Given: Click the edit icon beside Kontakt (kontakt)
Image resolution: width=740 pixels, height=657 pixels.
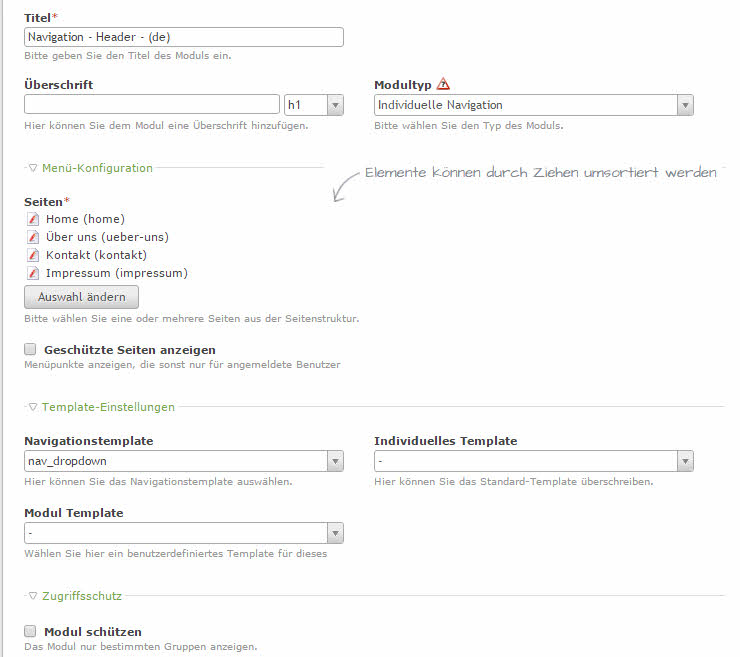Looking at the screenshot, I should click(31, 255).
